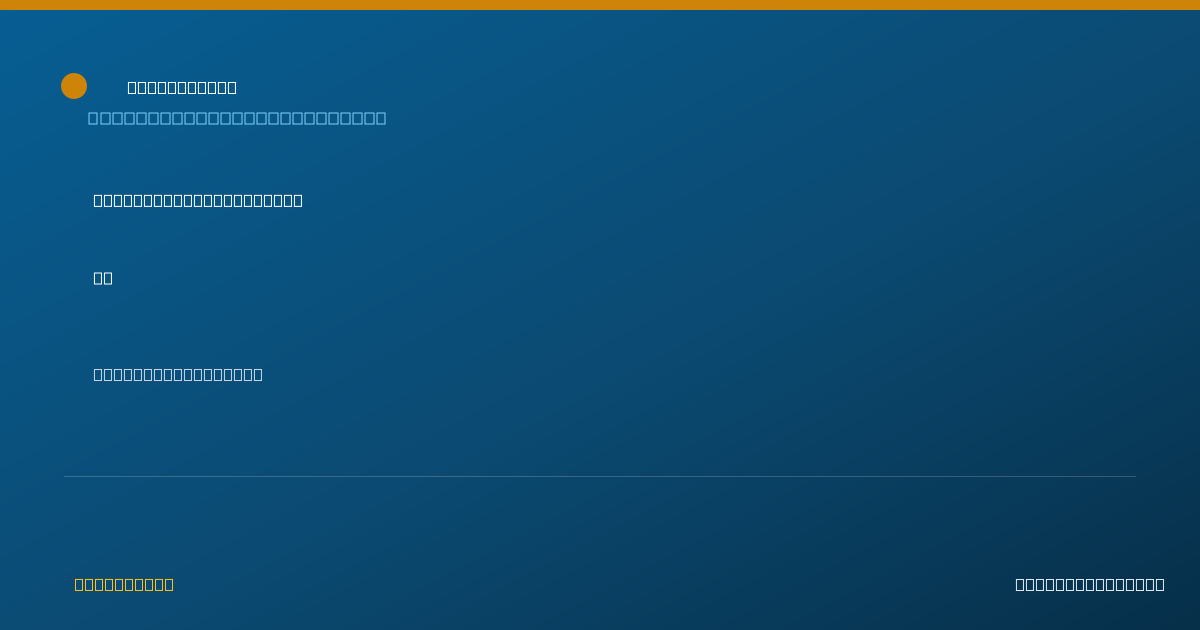
Task: Click the light blue subtitle line
Action: (x=237, y=118)
